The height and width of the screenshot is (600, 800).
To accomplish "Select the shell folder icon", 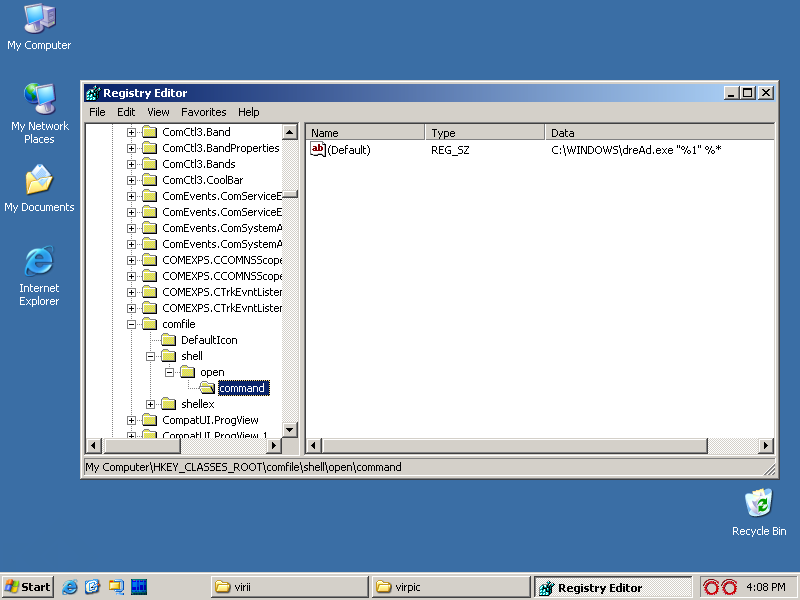I will tap(168, 356).
